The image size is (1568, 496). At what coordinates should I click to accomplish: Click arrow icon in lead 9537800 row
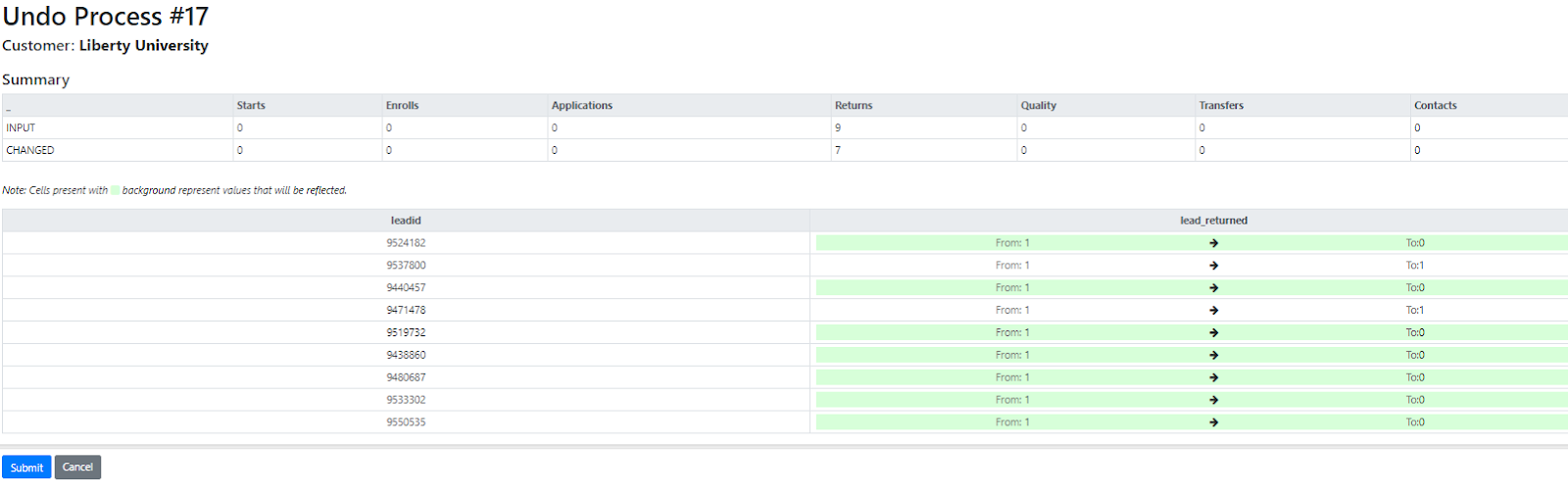[1213, 266]
